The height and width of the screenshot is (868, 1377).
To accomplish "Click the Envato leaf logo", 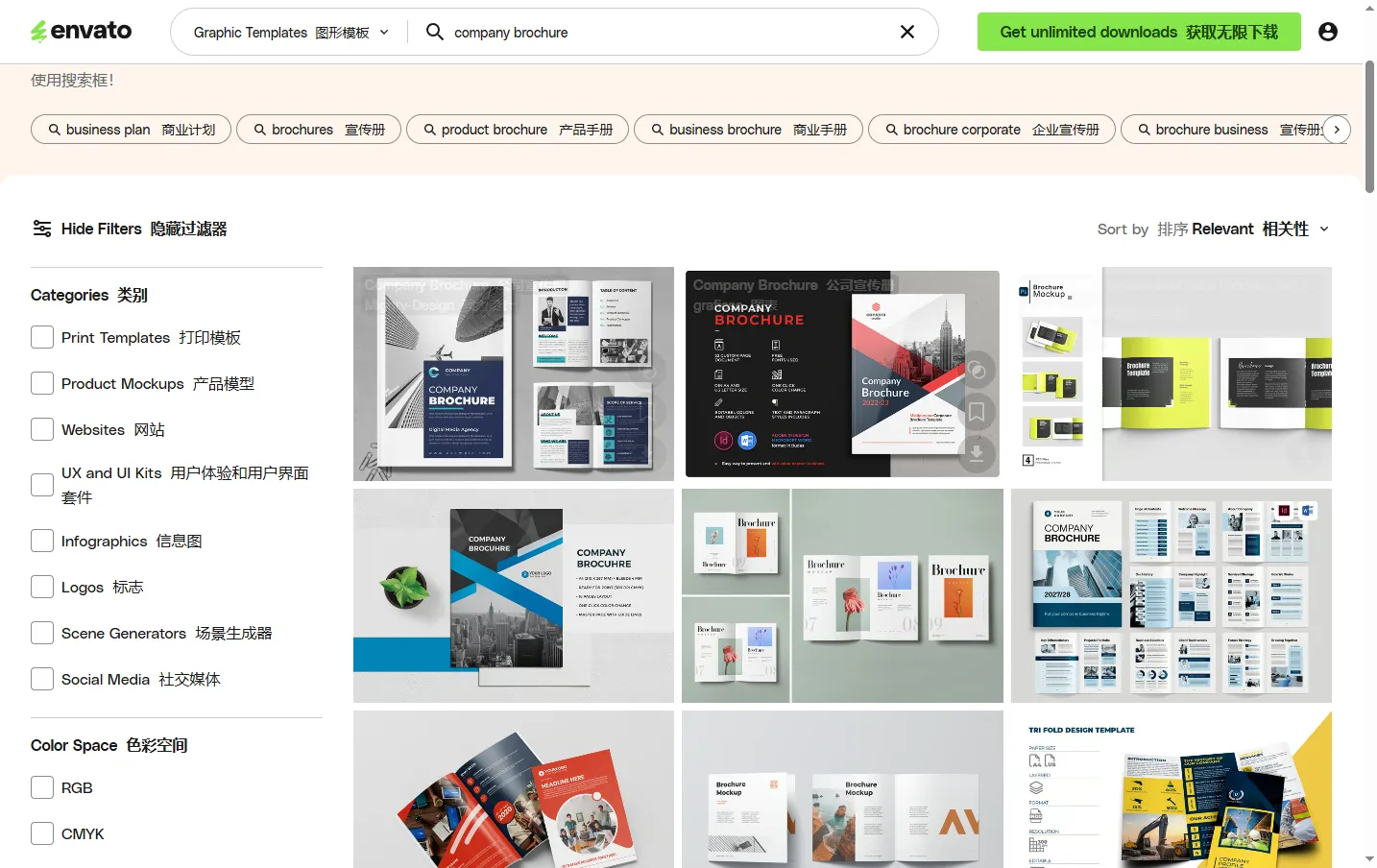I will pos(38,30).
